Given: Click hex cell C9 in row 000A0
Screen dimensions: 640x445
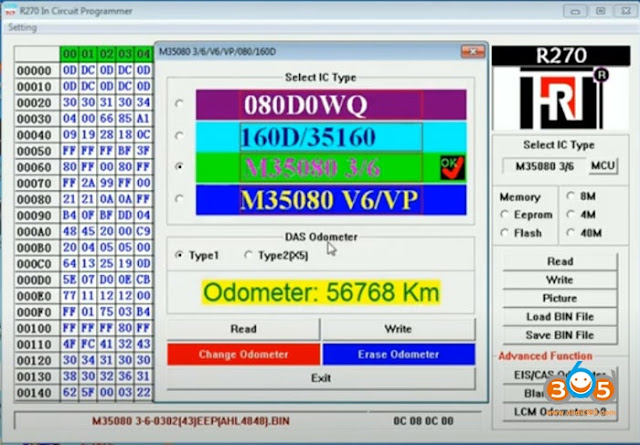Looking at the screenshot, I should point(143,231).
